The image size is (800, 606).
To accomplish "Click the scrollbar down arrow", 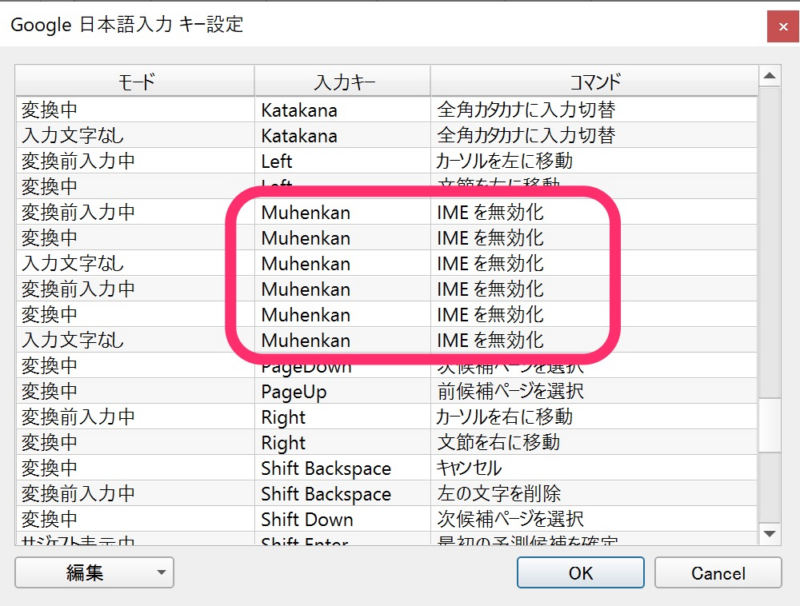I will [x=769, y=534].
